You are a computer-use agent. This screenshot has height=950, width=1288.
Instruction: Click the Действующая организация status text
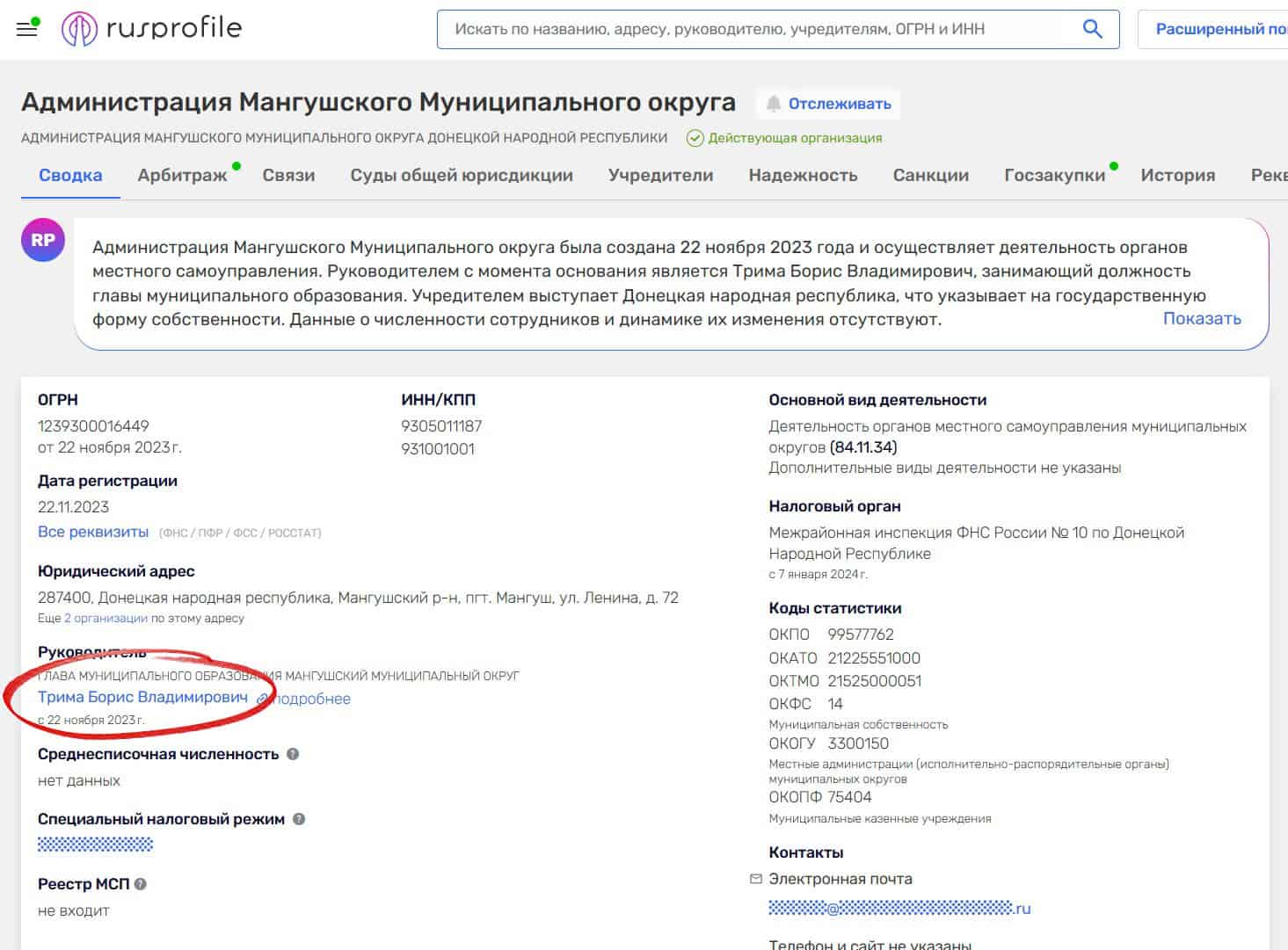[795, 138]
